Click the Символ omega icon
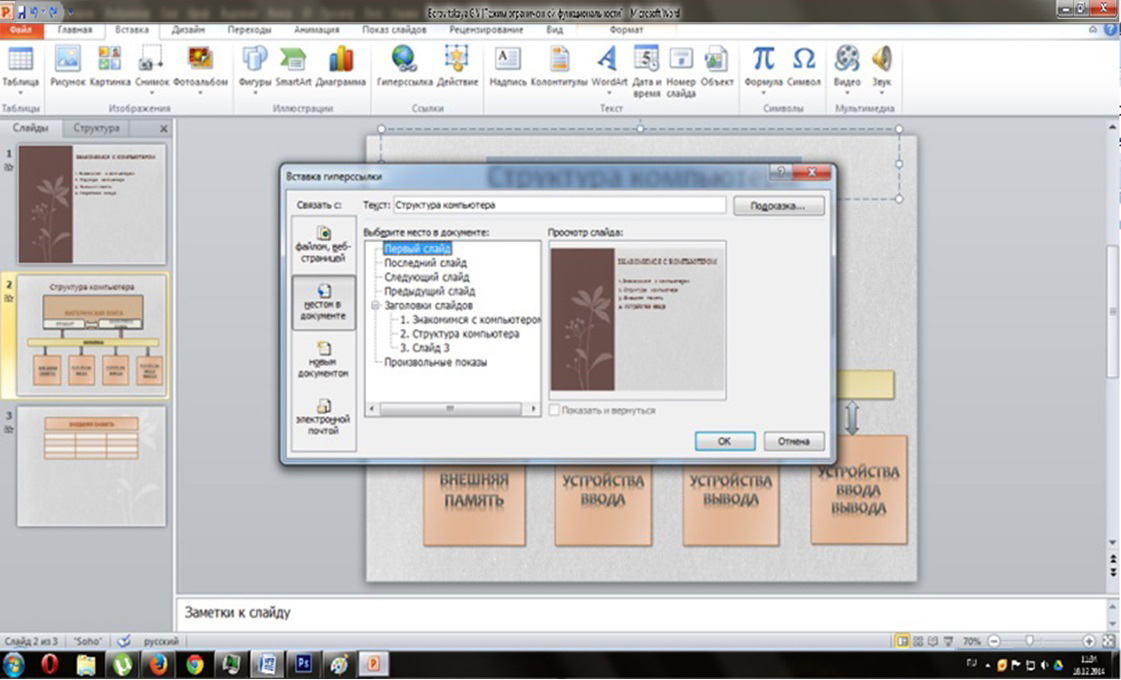1121x680 pixels. click(804, 62)
